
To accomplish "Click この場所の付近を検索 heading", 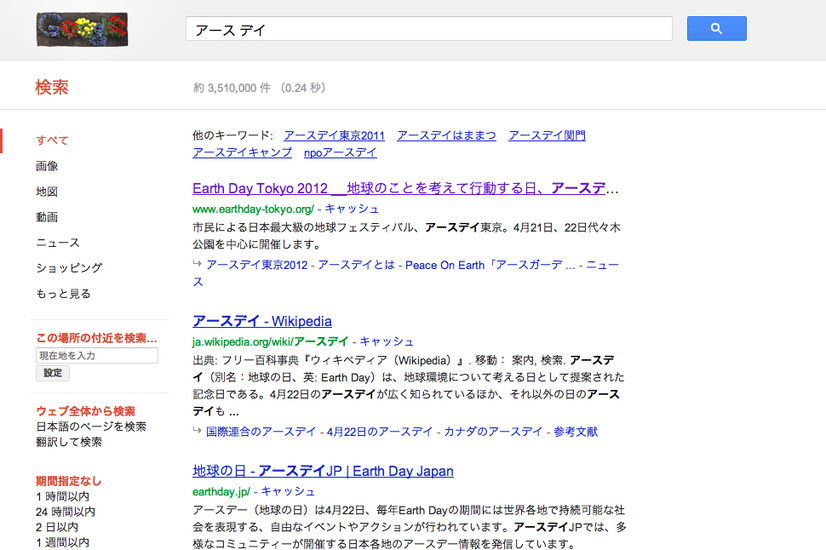I will (x=97, y=338).
